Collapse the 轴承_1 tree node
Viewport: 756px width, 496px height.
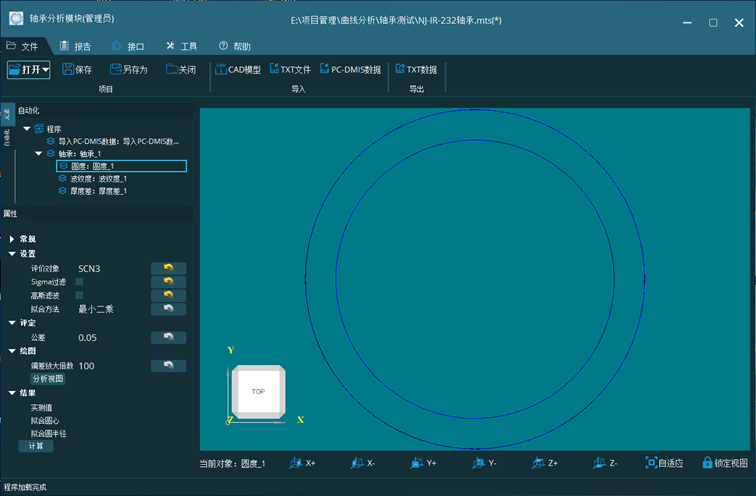click(39, 154)
